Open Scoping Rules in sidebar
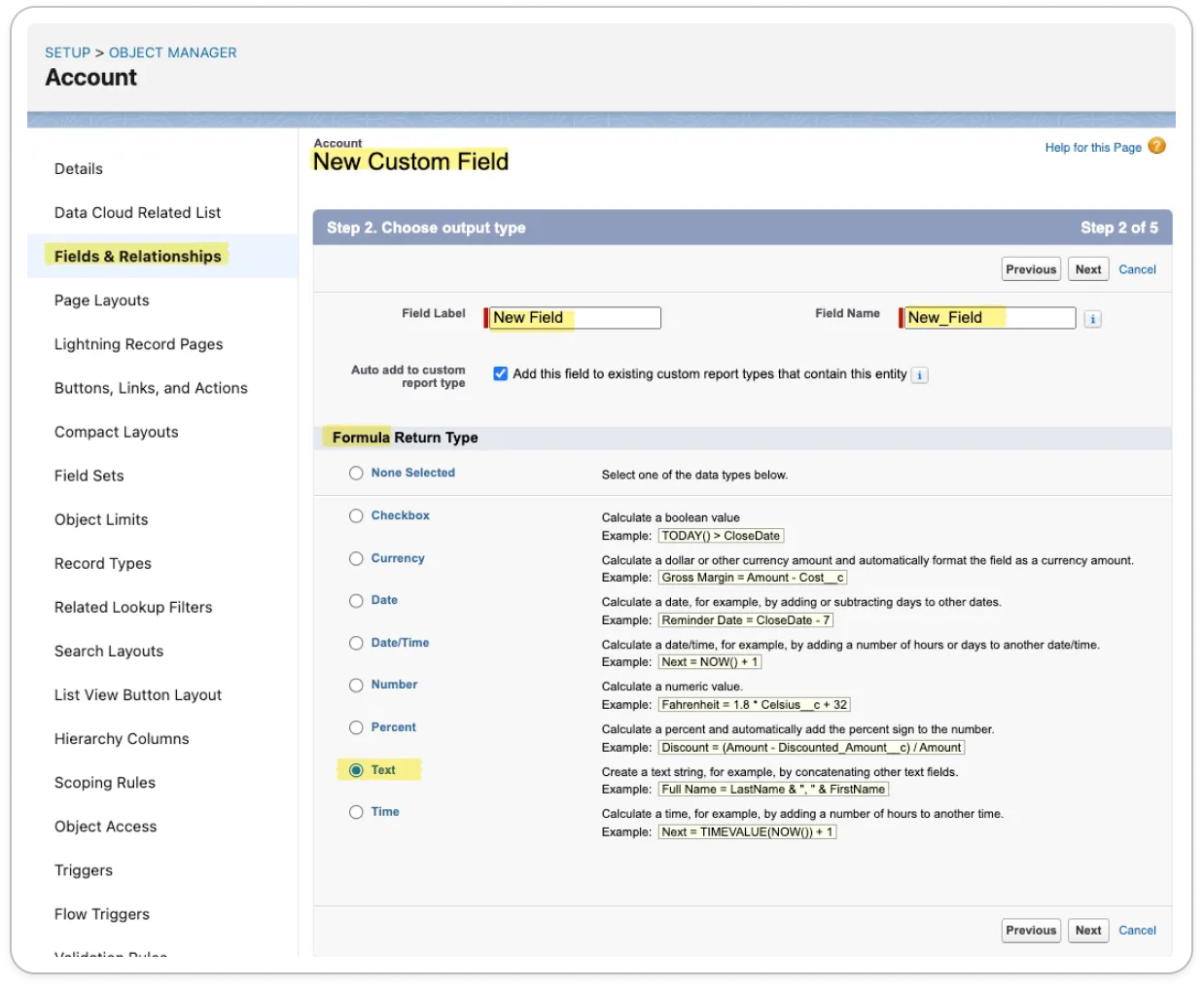The height and width of the screenshot is (988, 1204). 105,782
